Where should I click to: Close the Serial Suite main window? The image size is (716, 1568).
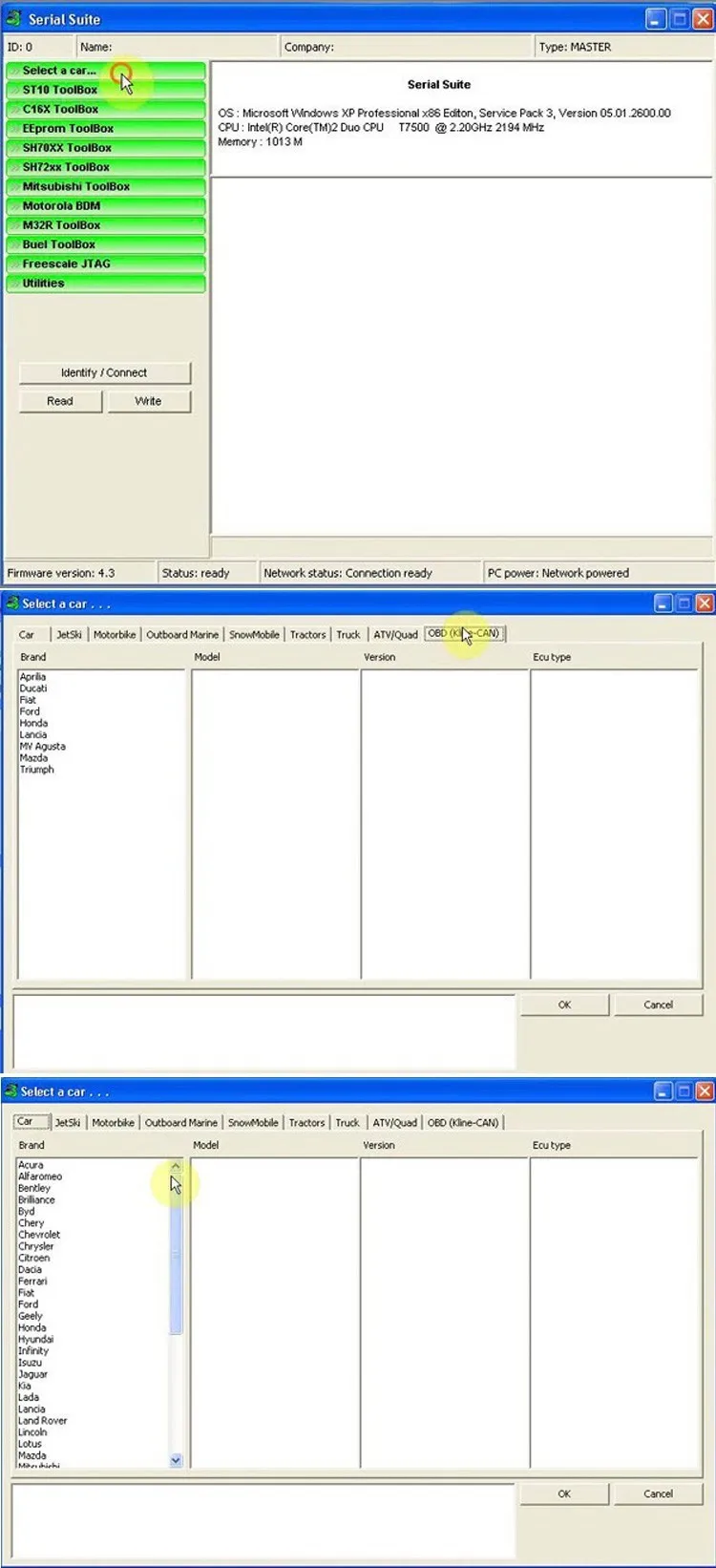point(704,19)
